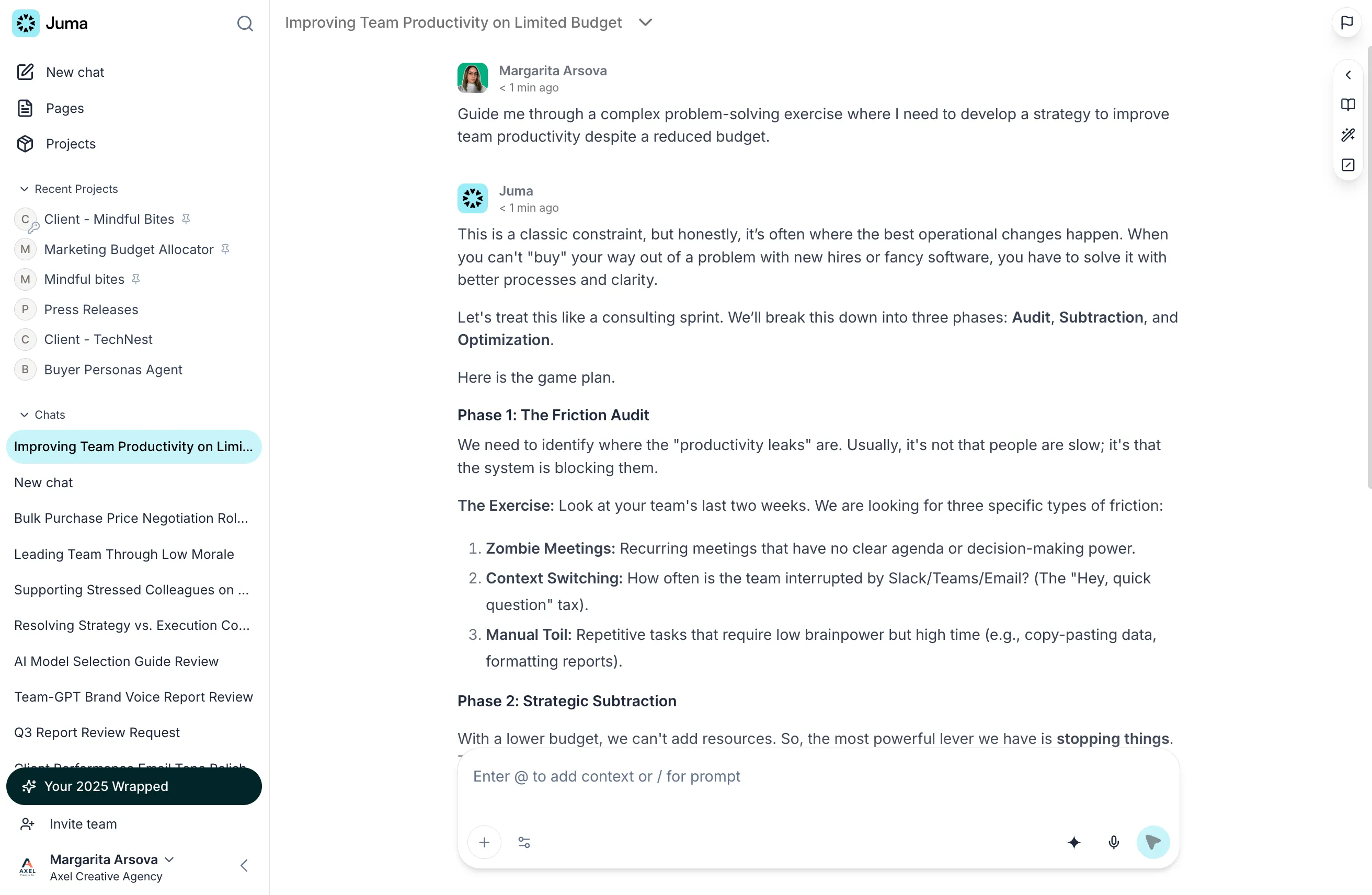This screenshot has height=895, width=1372.
Task: Open the plus attachment button in composer
Action: [484, 843]
